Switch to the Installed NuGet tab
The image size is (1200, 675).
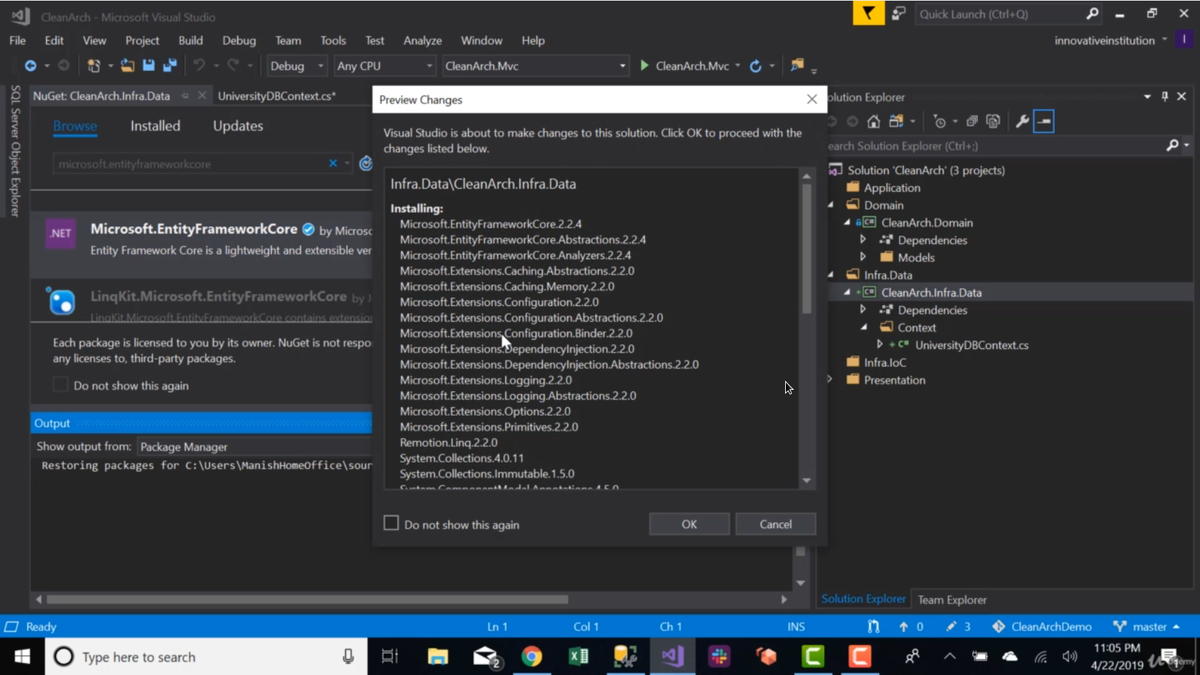pyautogui.click(x=155, y=126)
